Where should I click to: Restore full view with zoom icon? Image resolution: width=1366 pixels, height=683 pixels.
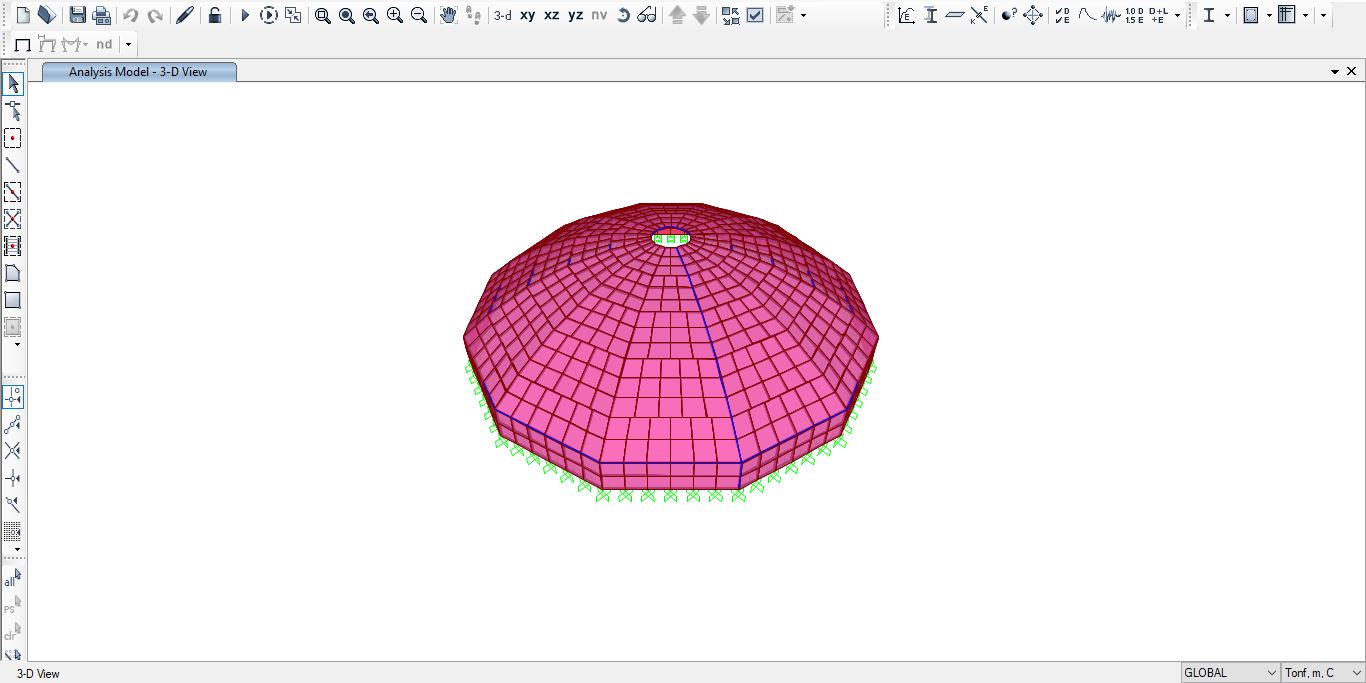coord(346,15)
